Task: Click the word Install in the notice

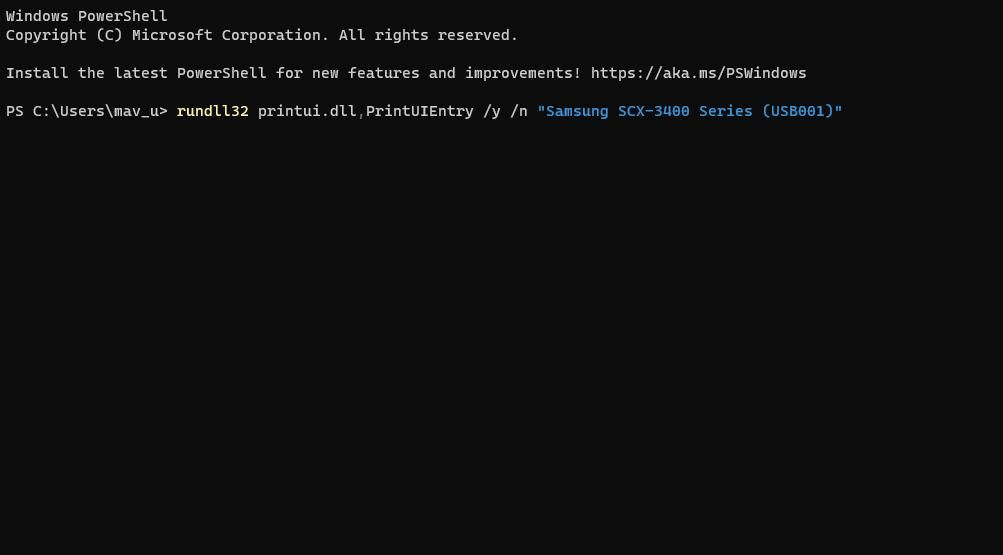Action: point(37,73)
